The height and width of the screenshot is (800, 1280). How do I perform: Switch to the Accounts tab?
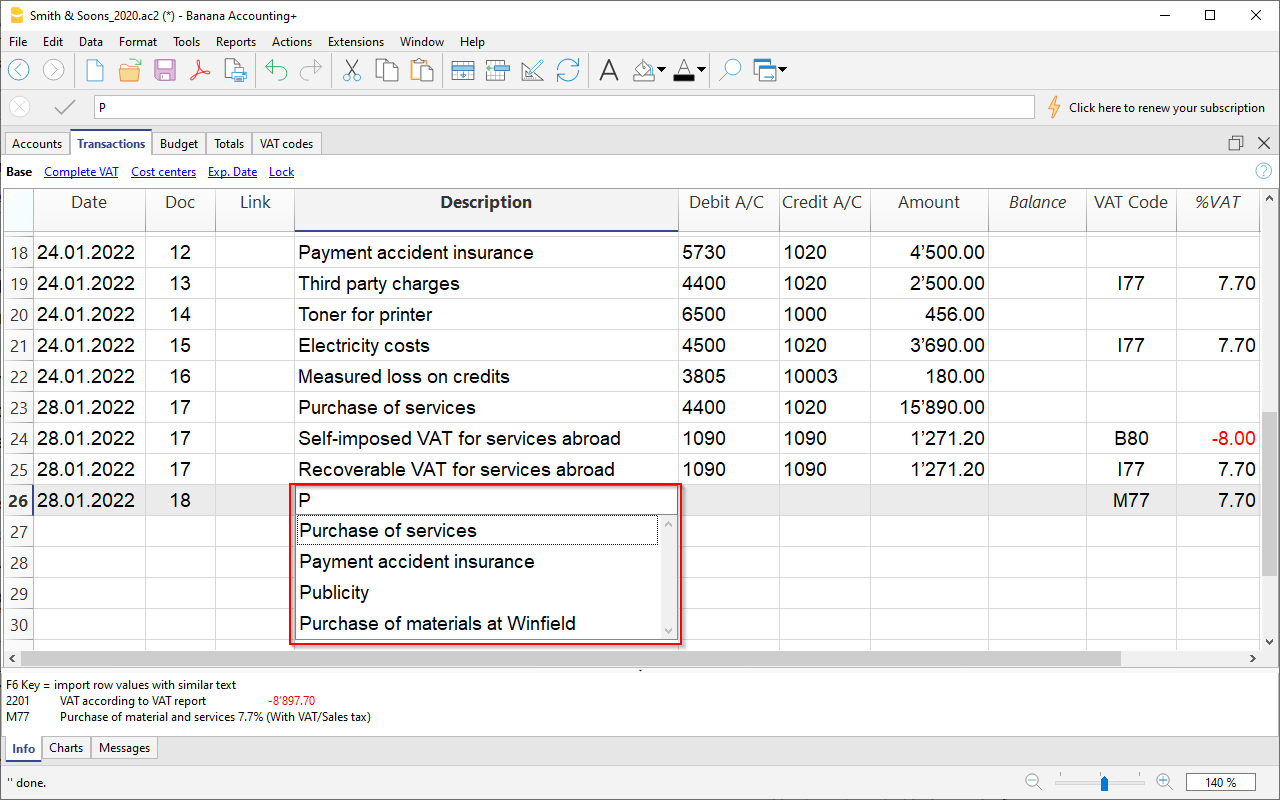[x=37, y=144]
